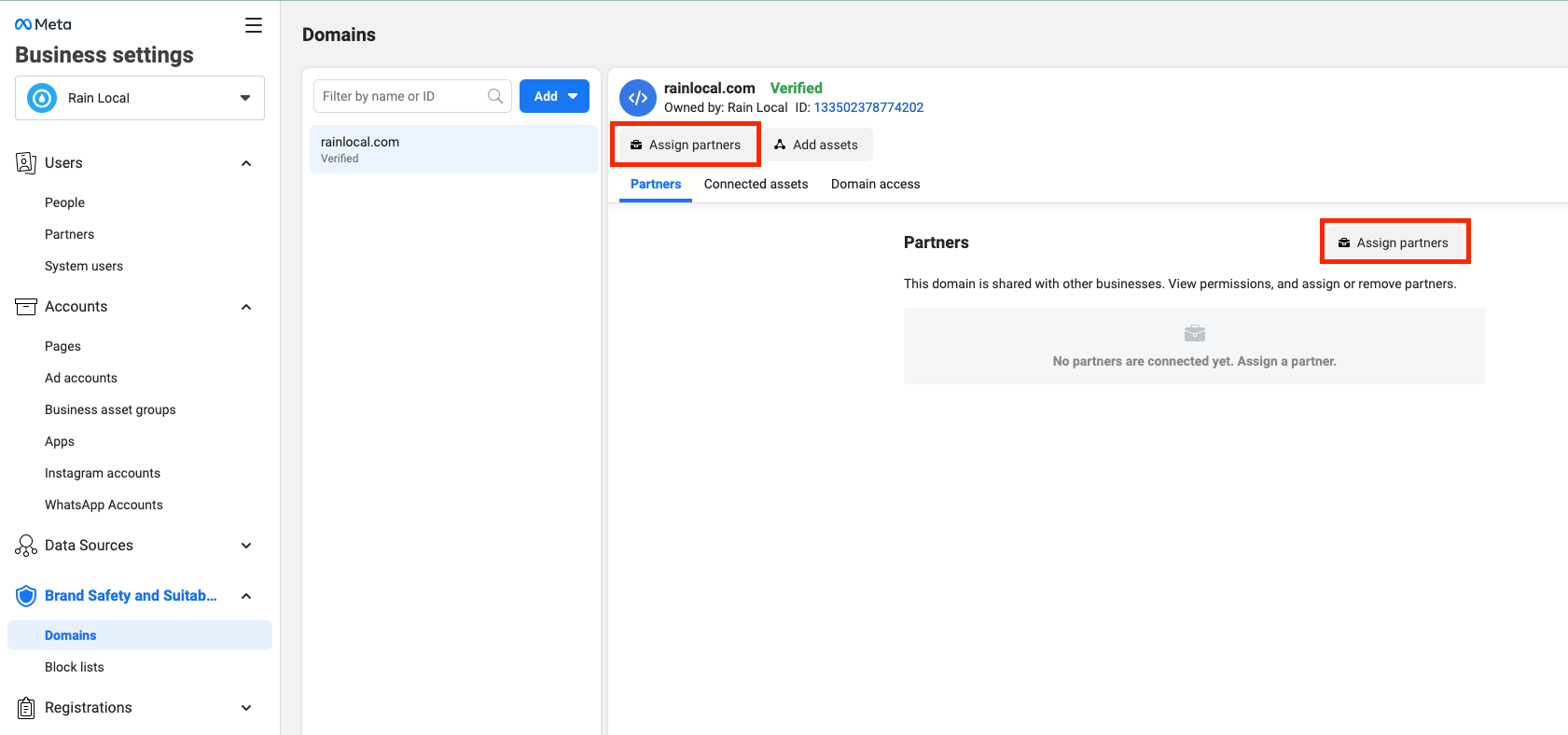Click the Filter by name or ID field

point(401,96)
